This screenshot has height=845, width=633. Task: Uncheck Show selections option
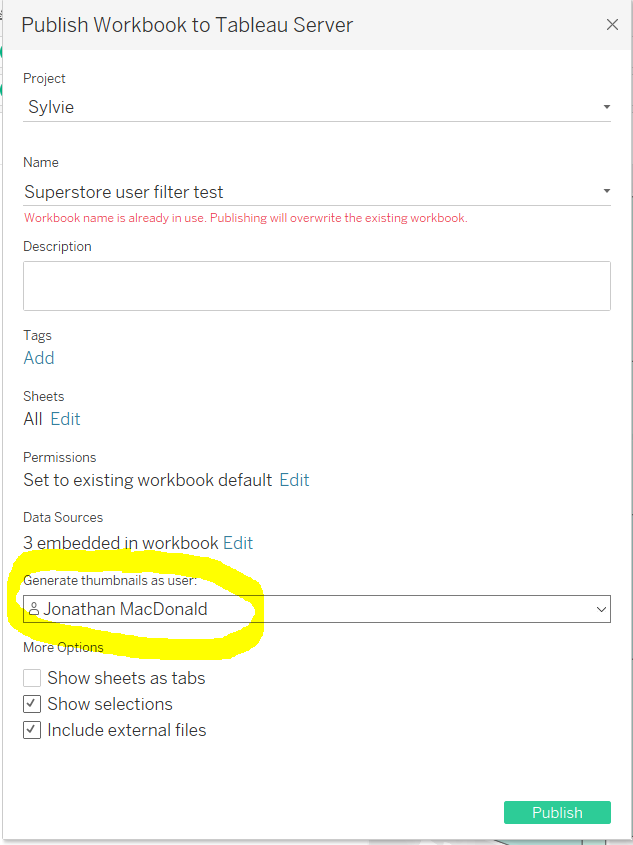pyautogui.click(x=33, y=704)
